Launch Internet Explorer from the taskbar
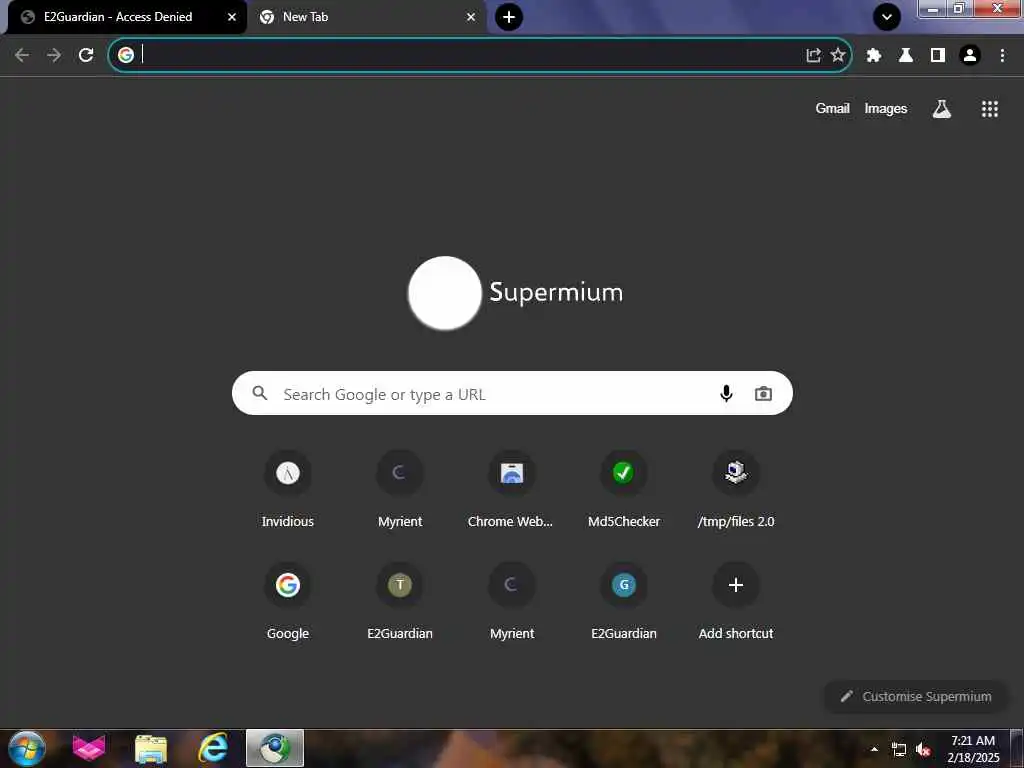Viewport: 1024px width, 768px height. tap(214, 748)
